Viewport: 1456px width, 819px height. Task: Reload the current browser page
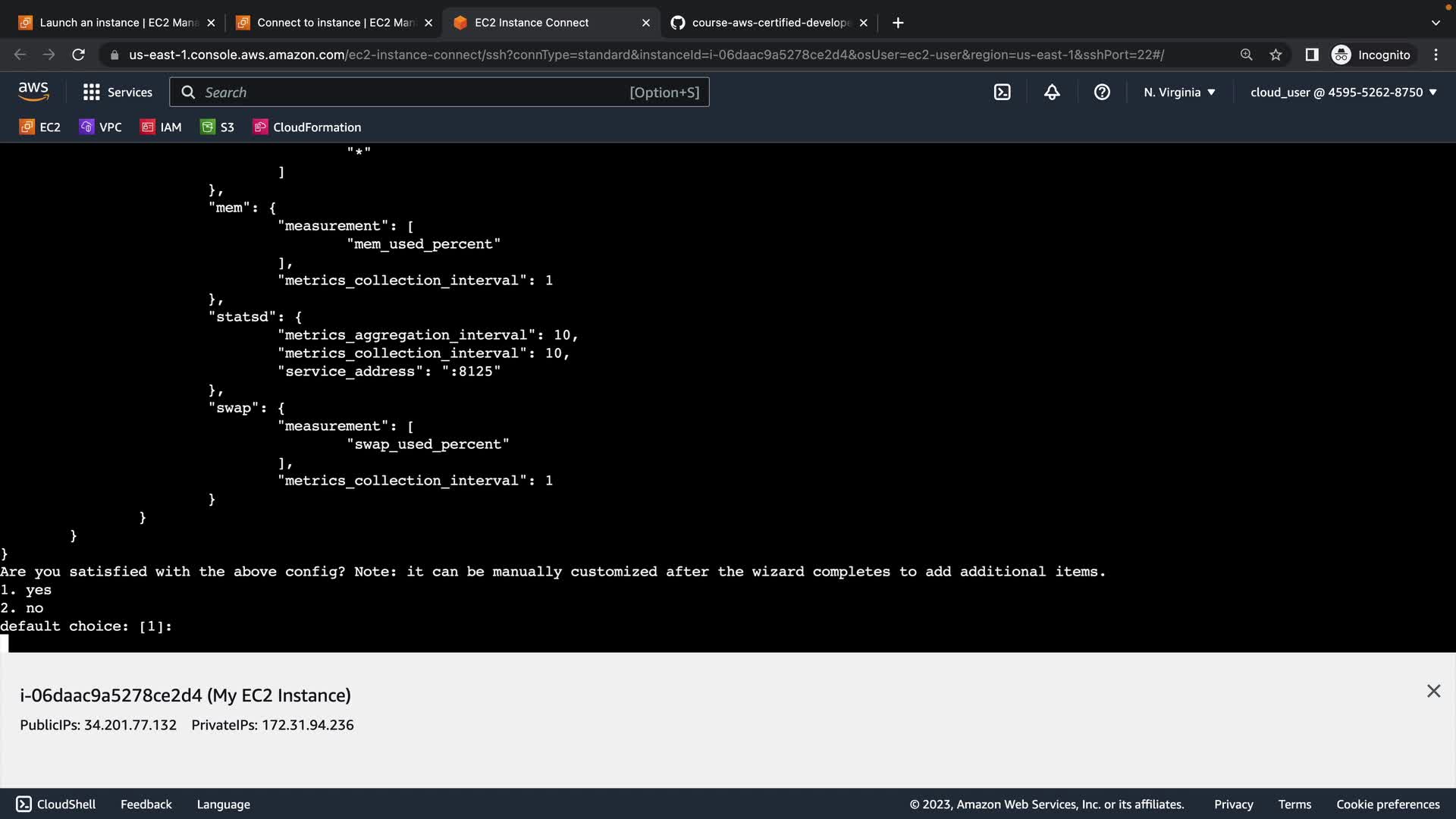(x=78, y=55)
